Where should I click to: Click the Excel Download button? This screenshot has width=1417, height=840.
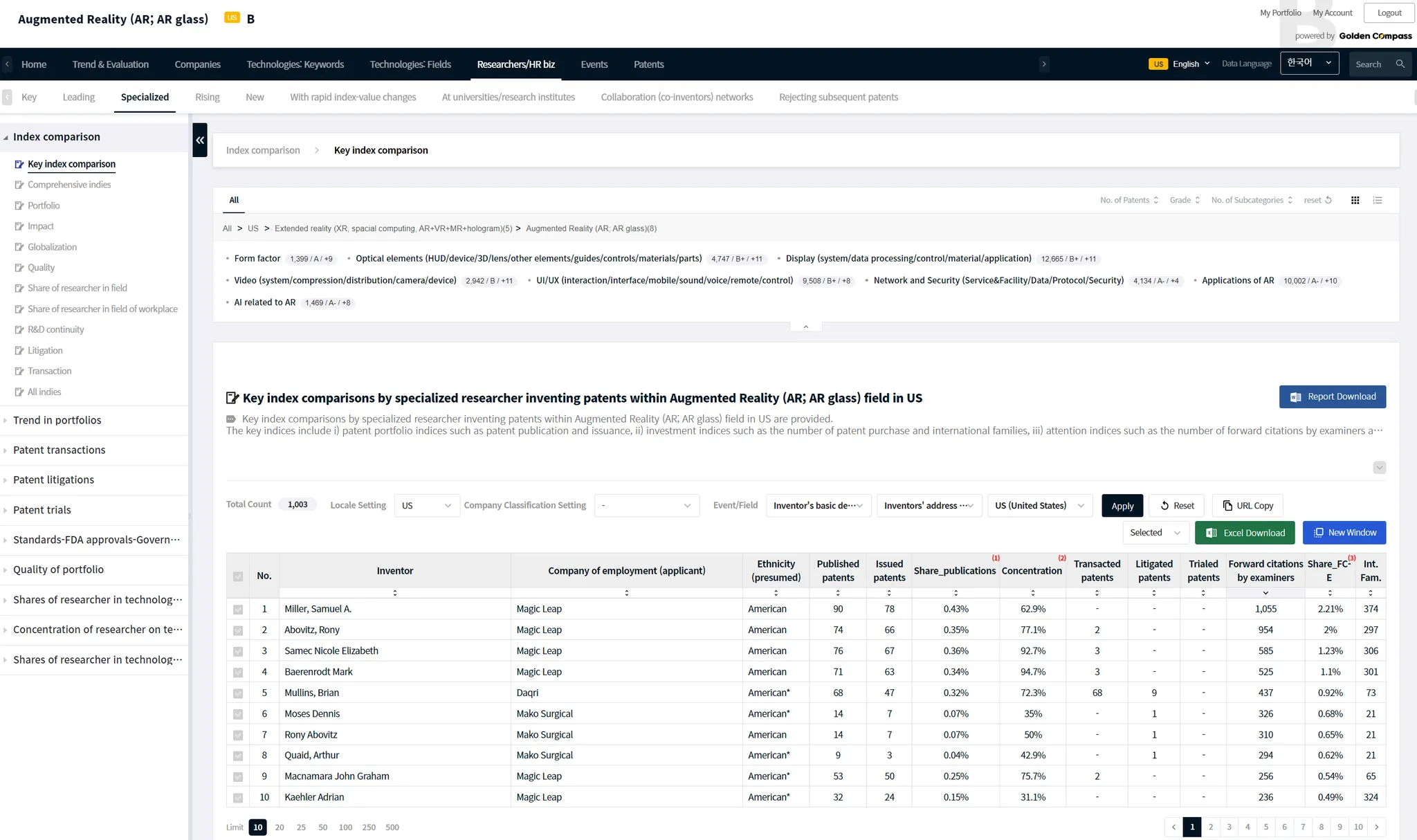pos(1245,533)
